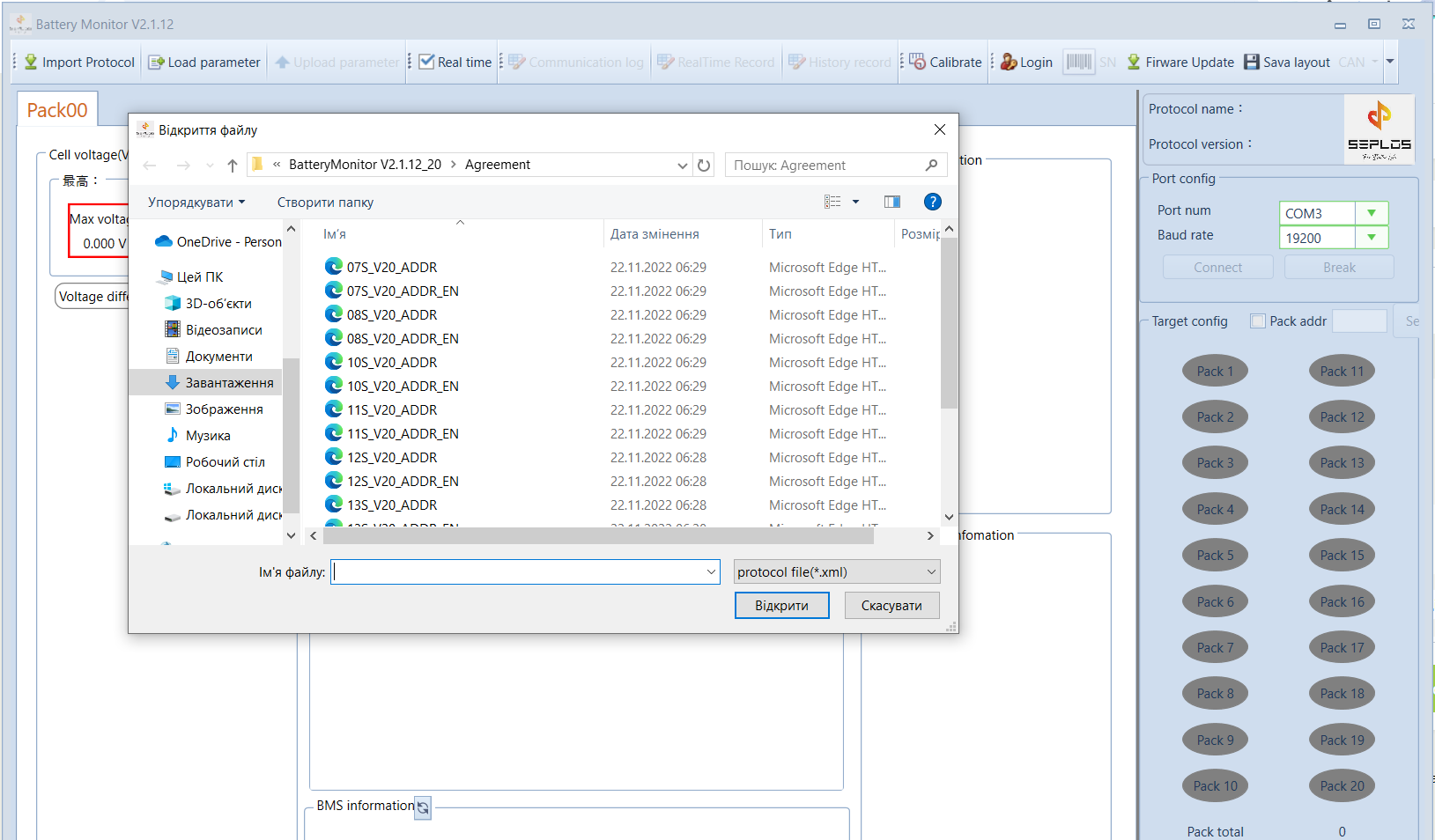This screenshot has height=840, width=1435.
Task: Click the up folder arrow in dialog
Action: 233,166
